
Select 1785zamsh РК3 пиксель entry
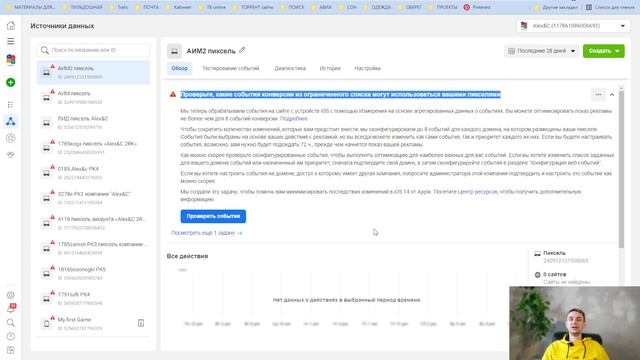coord(93,248)
